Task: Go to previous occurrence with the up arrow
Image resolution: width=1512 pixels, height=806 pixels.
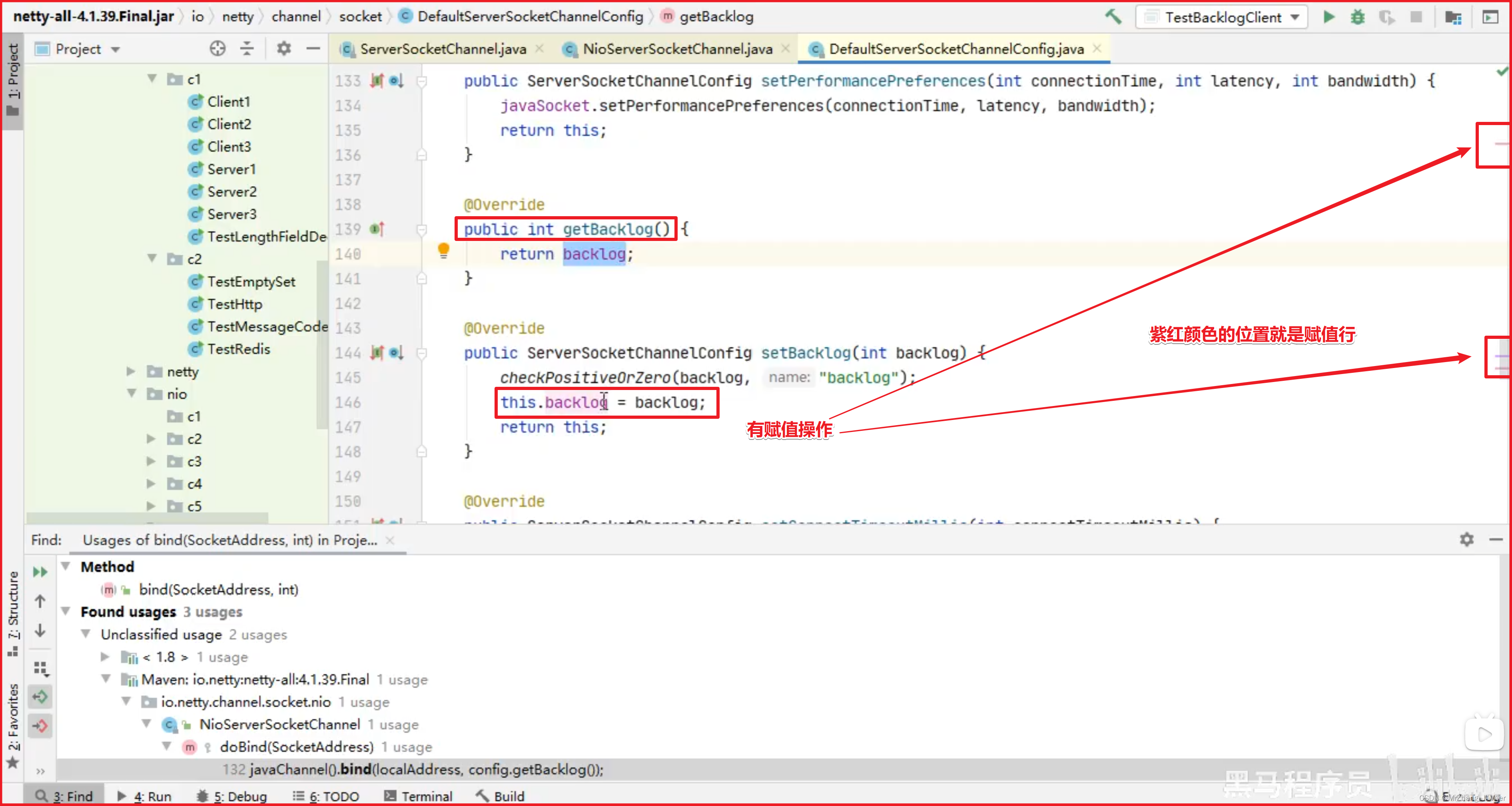Action: pyautogui.click(x=40, y=601)
